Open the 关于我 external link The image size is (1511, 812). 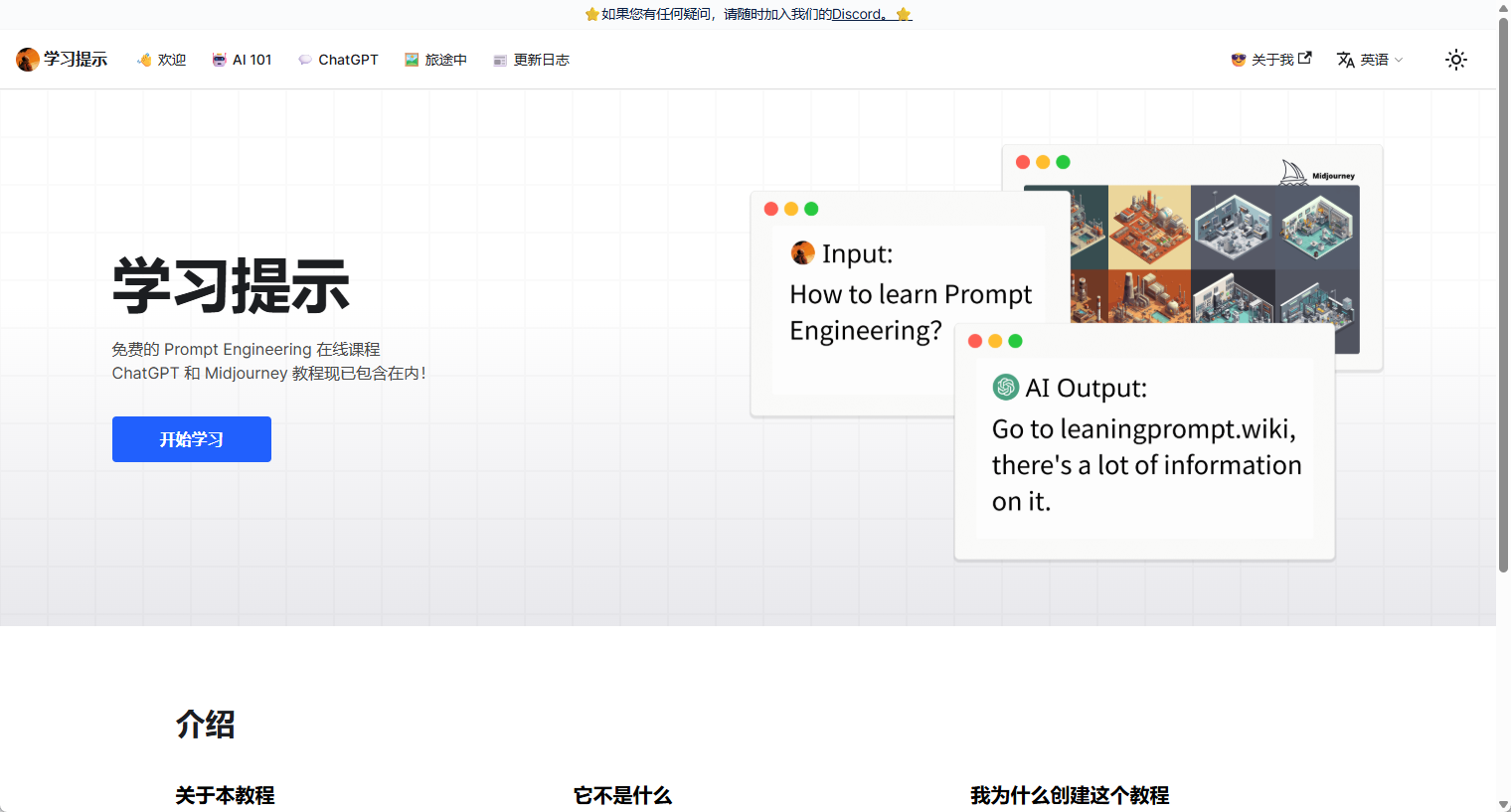click(x=1271, y=60)
